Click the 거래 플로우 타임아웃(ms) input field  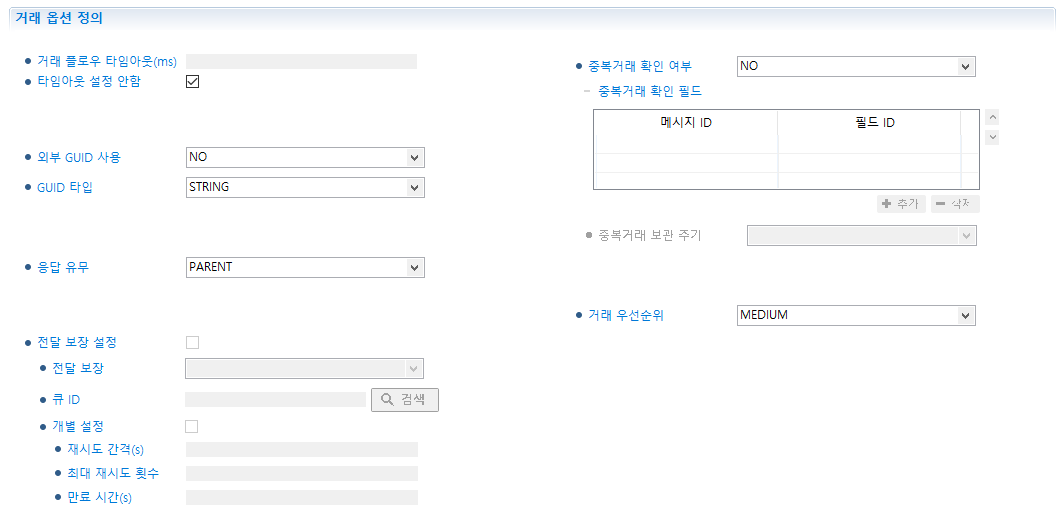(301, 62)
